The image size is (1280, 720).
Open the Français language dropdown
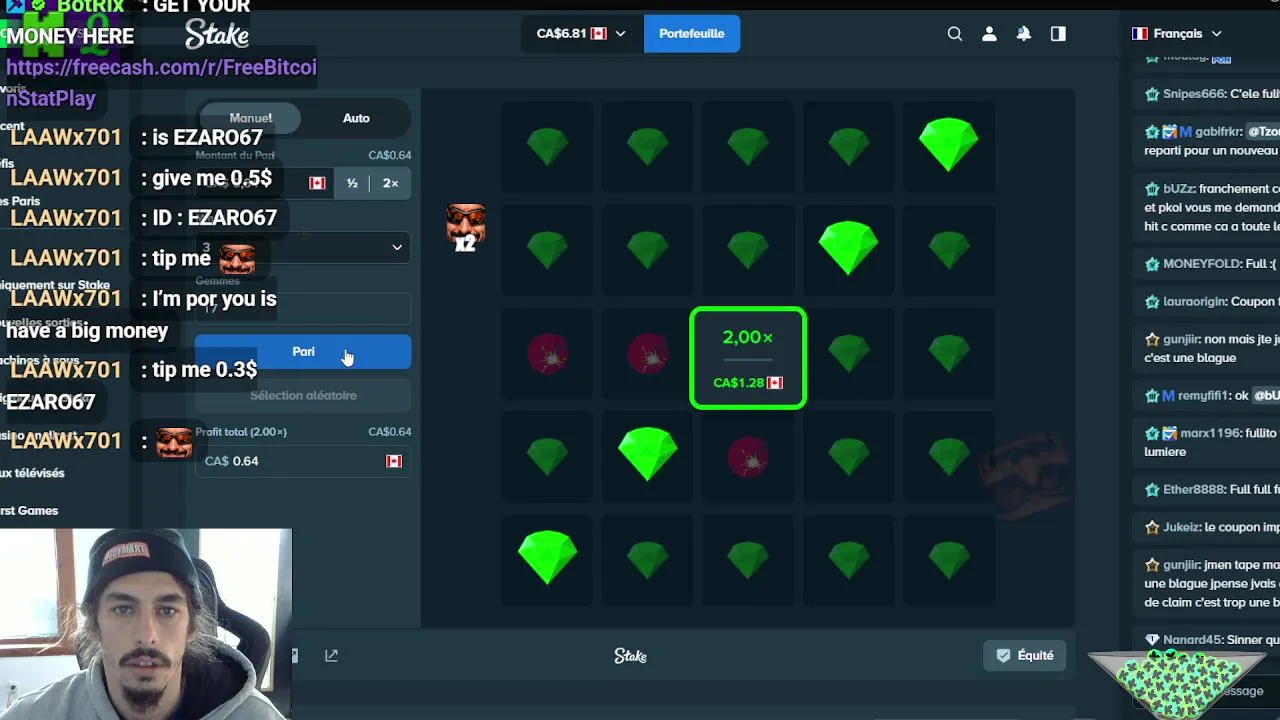pos(1177,34)
